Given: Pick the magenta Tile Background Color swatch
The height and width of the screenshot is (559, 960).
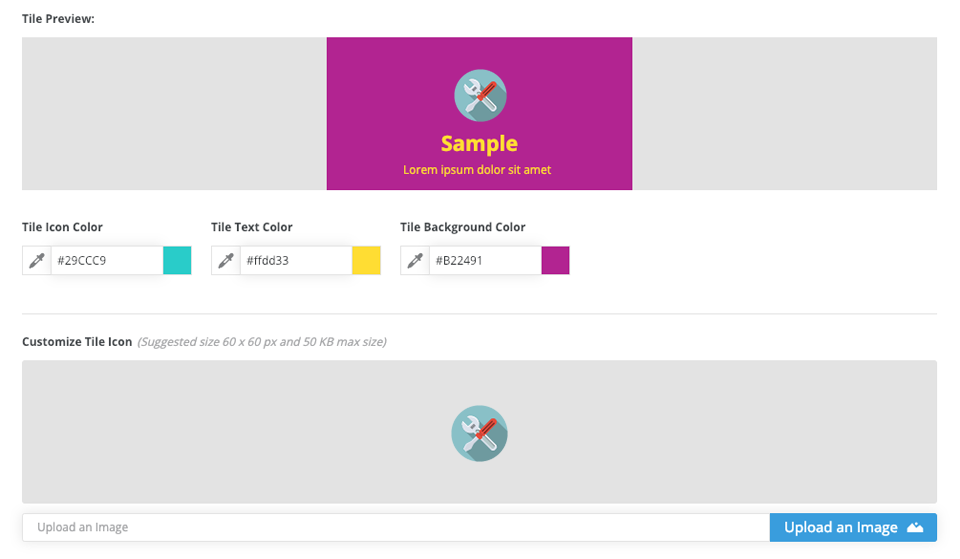Looking at the screenshot, I should pyautogui.click(x=555, y=261).
